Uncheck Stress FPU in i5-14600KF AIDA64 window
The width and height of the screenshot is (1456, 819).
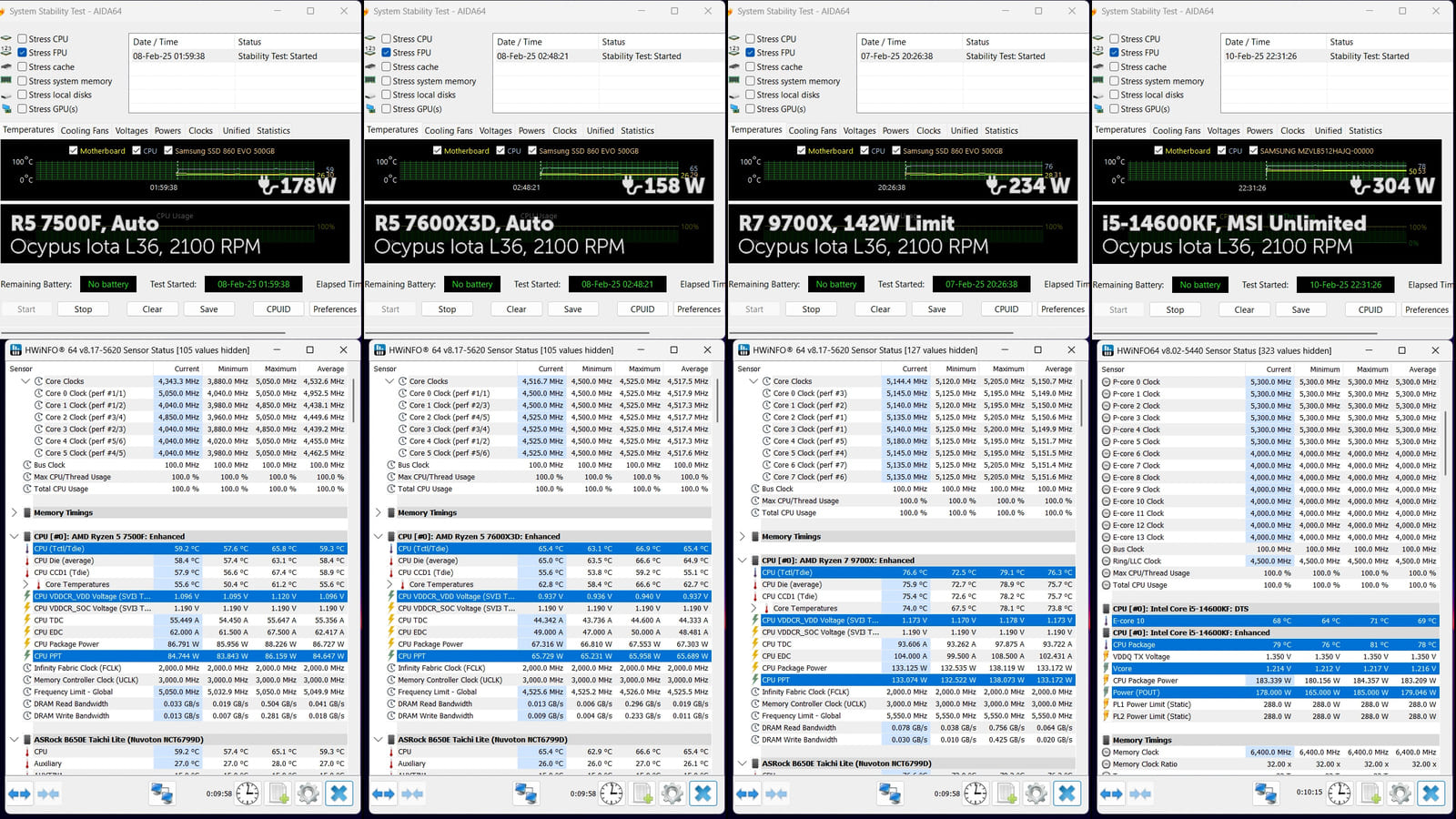point(1114,53)
